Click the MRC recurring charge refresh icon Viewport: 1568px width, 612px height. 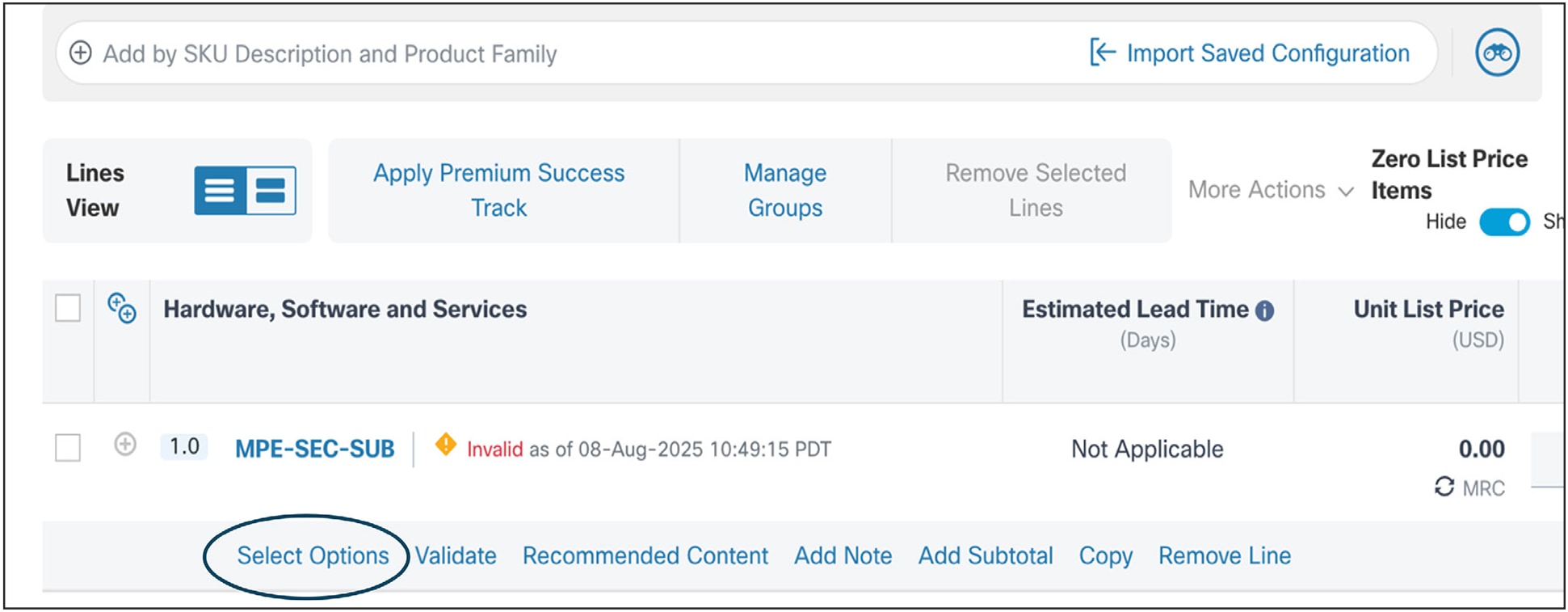click(x=1444, y=487)
